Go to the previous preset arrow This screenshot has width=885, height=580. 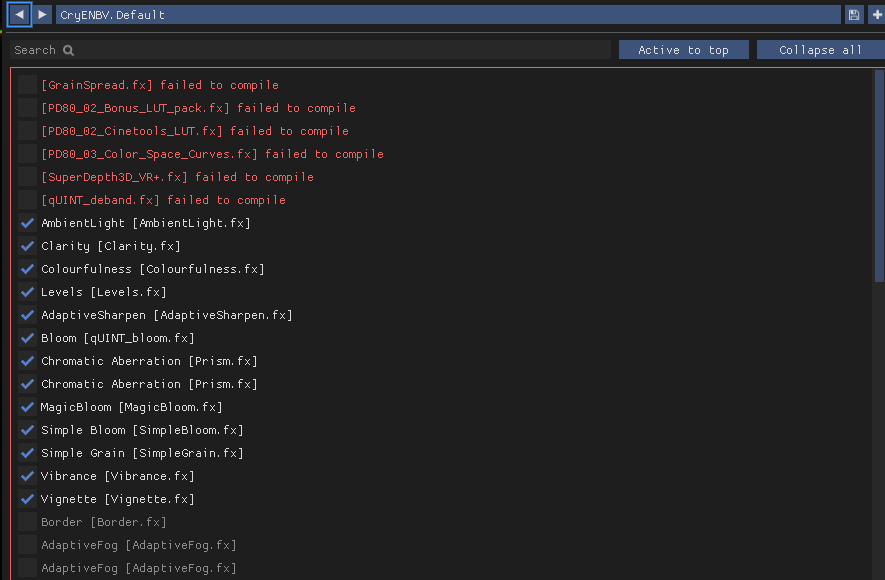19,15
